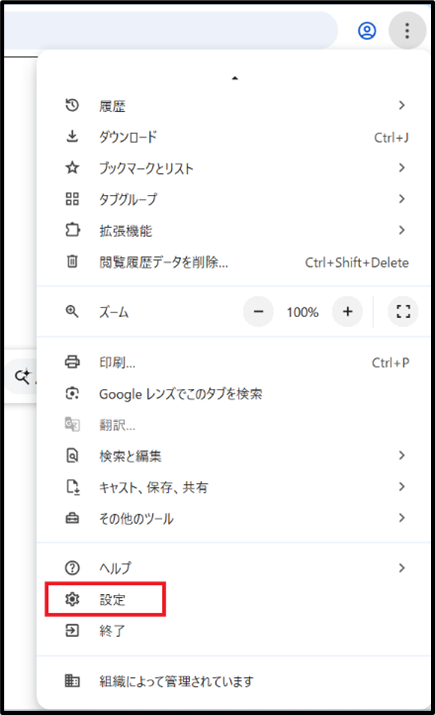Open キャスト、保存、共有 menu entry
Screen dimensions: 435x715
(x=233, y=487)
